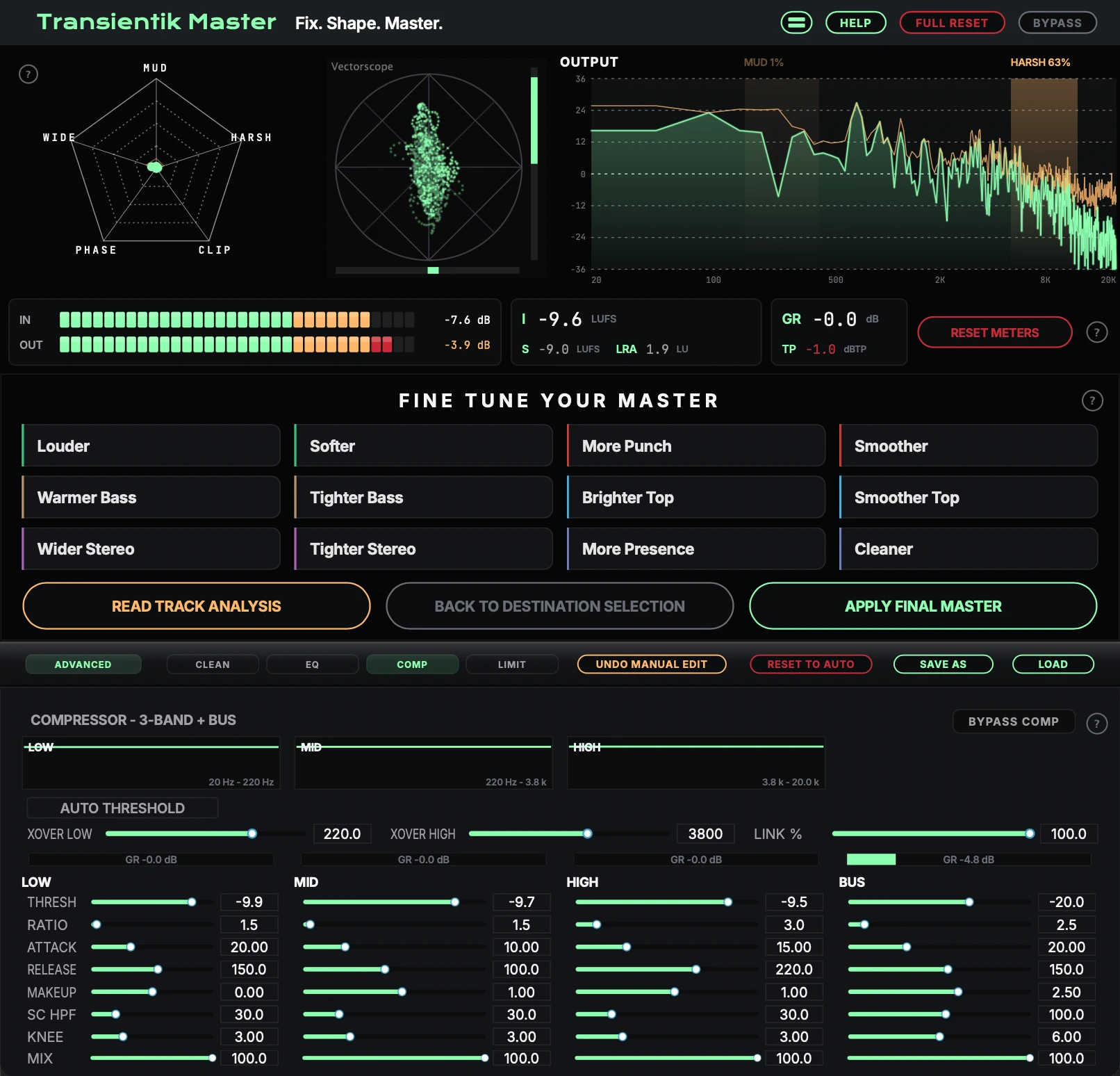Choose More Punch adjustment
The height and width of the screenshot is (1076, 1120).
coord(695,446)
